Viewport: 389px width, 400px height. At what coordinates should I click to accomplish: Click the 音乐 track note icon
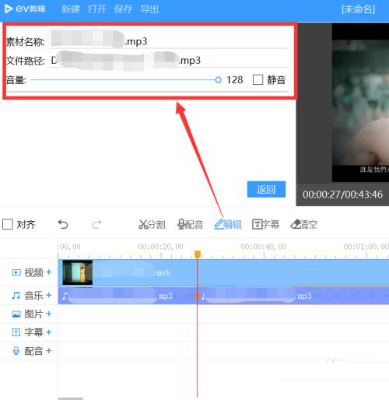pos(16,295)
